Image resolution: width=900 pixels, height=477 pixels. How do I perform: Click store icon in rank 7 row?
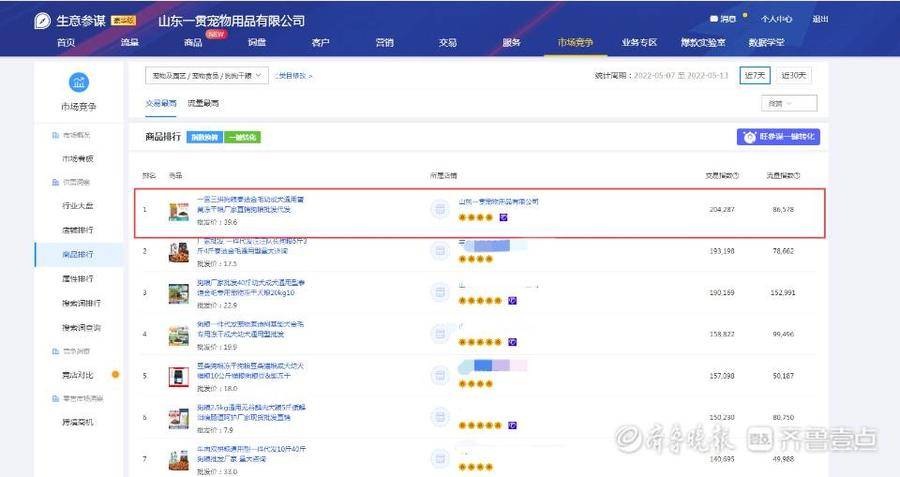tap(440, 459)
